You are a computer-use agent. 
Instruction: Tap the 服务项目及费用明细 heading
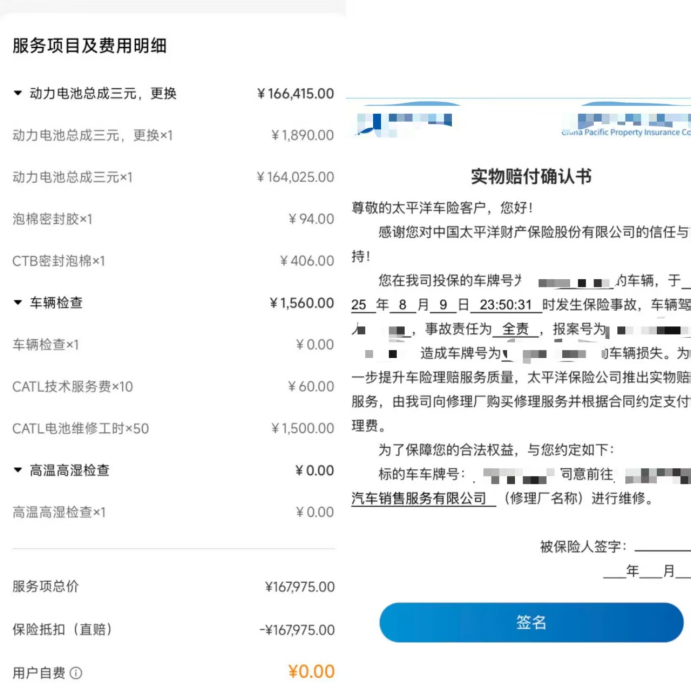pyautogui.click(x=89, y=46)
